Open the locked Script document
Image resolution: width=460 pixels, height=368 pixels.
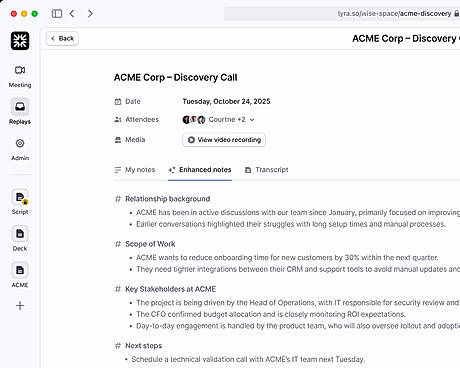coord(20,198)
